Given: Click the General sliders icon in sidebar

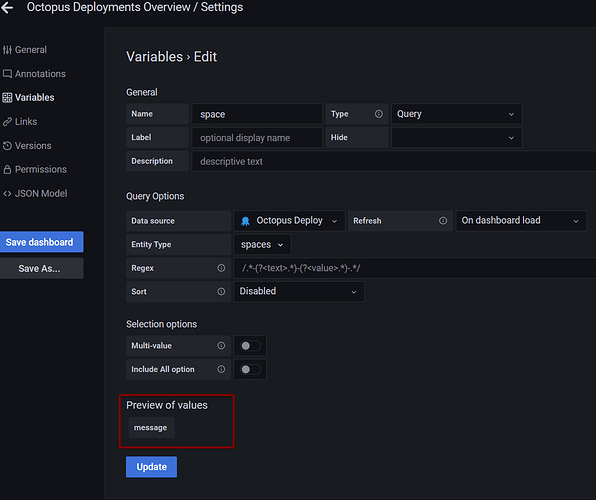Looking at the screenshot, I should (7, 50).
